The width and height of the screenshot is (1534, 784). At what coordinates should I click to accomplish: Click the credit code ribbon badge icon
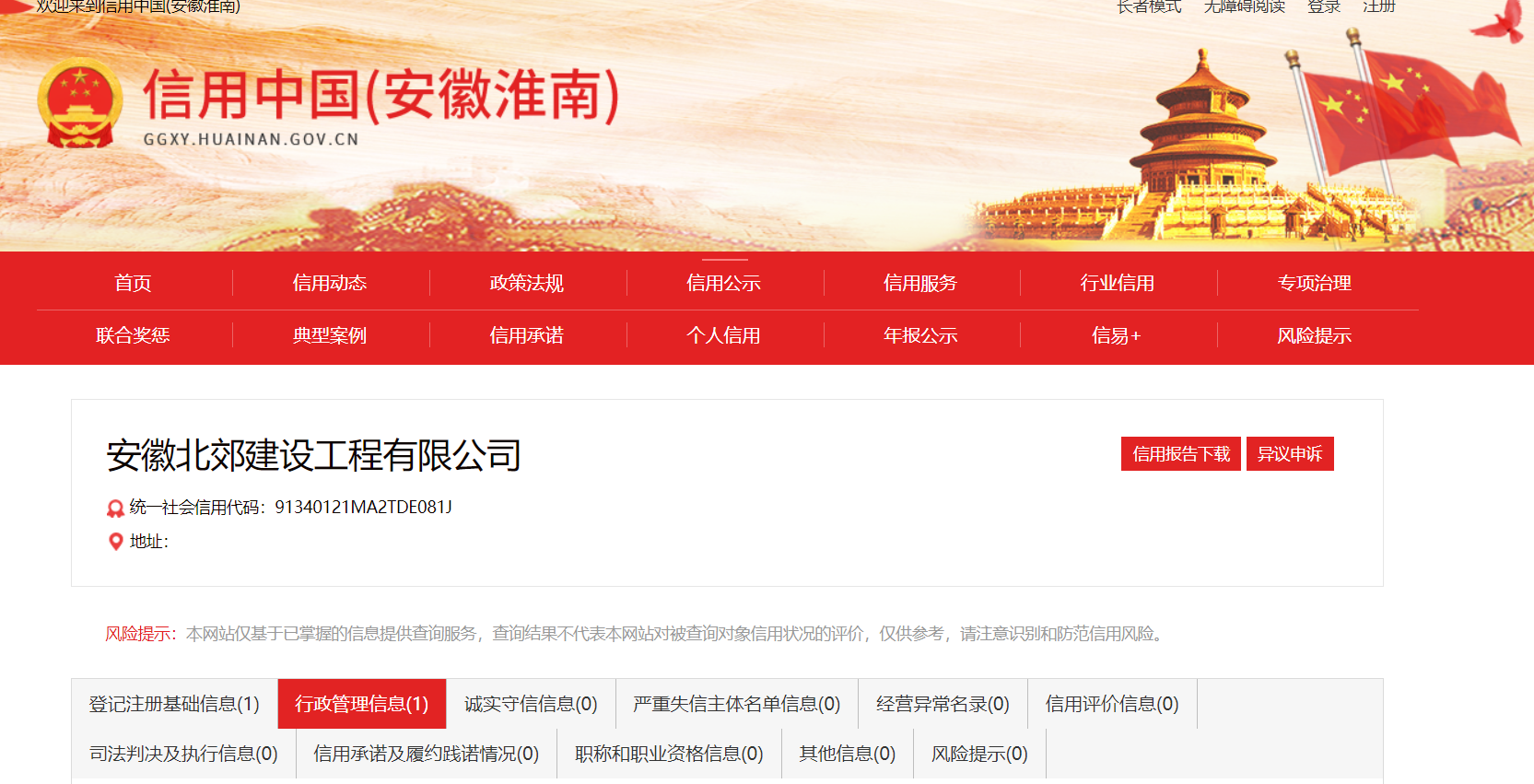tap(115, 508)
